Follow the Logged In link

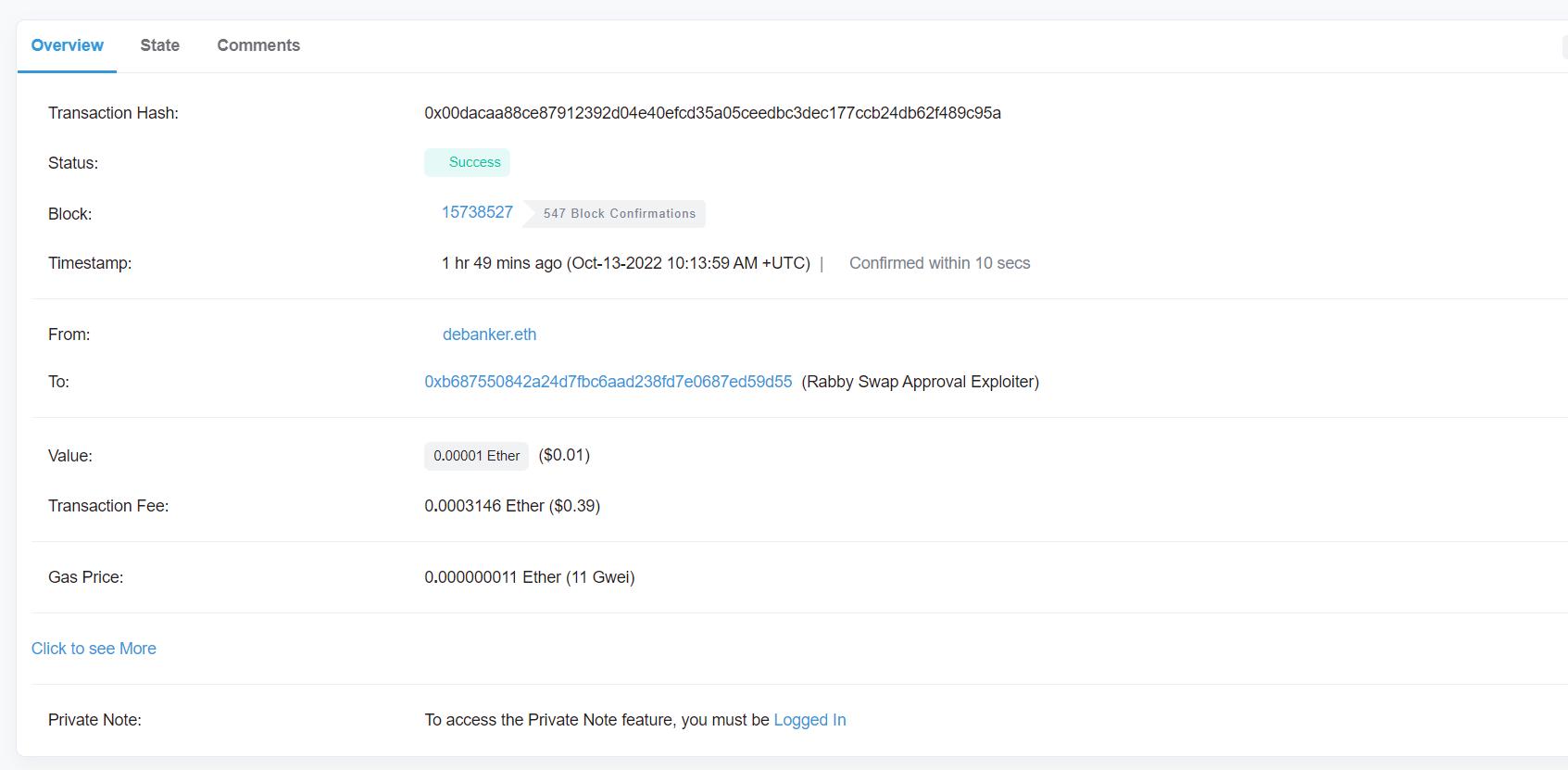pos(809,720)
